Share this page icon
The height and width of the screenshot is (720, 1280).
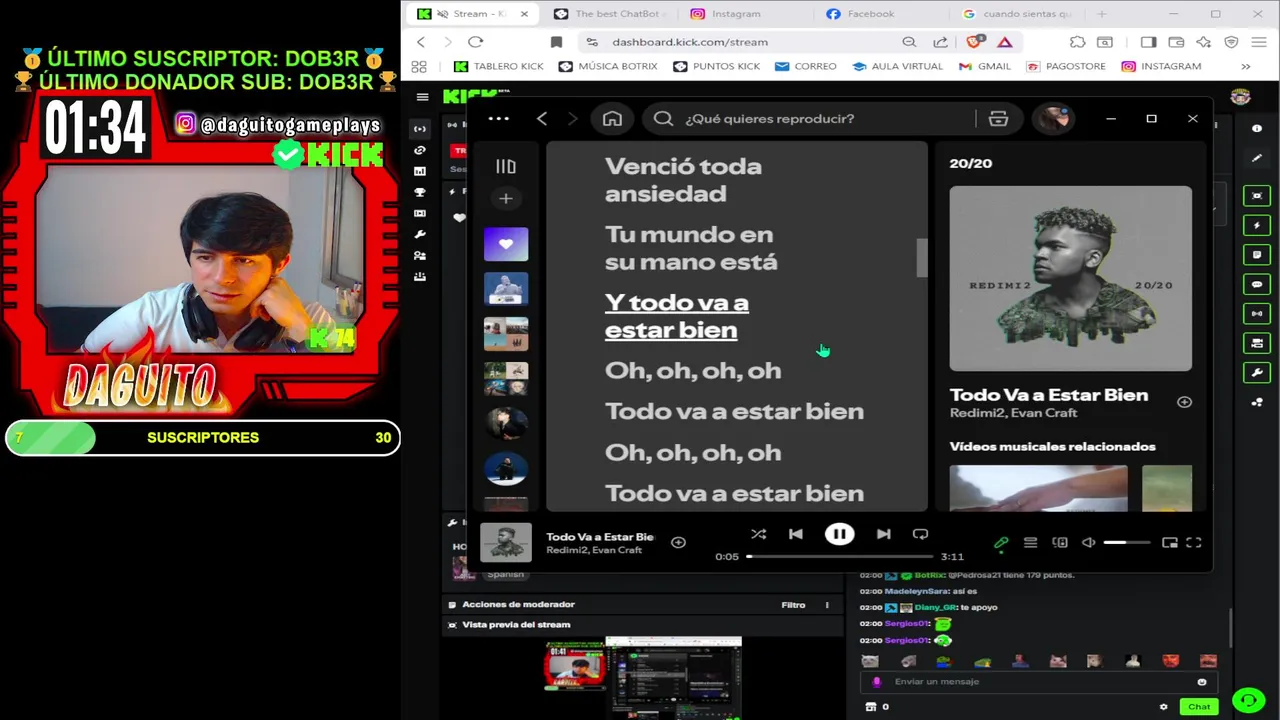click(x=941, y=42)
